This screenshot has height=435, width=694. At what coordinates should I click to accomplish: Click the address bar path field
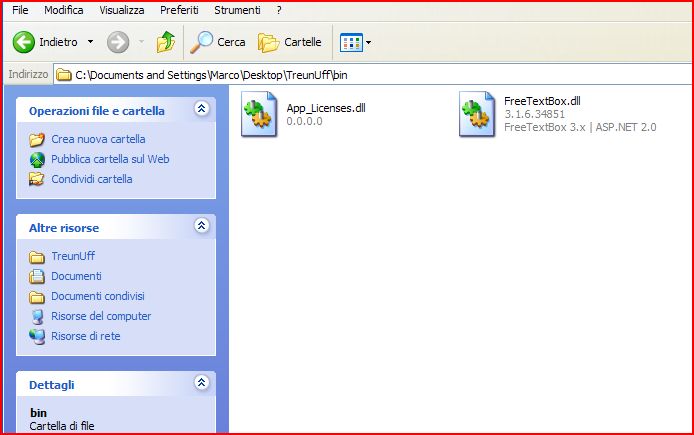point(374,75)
